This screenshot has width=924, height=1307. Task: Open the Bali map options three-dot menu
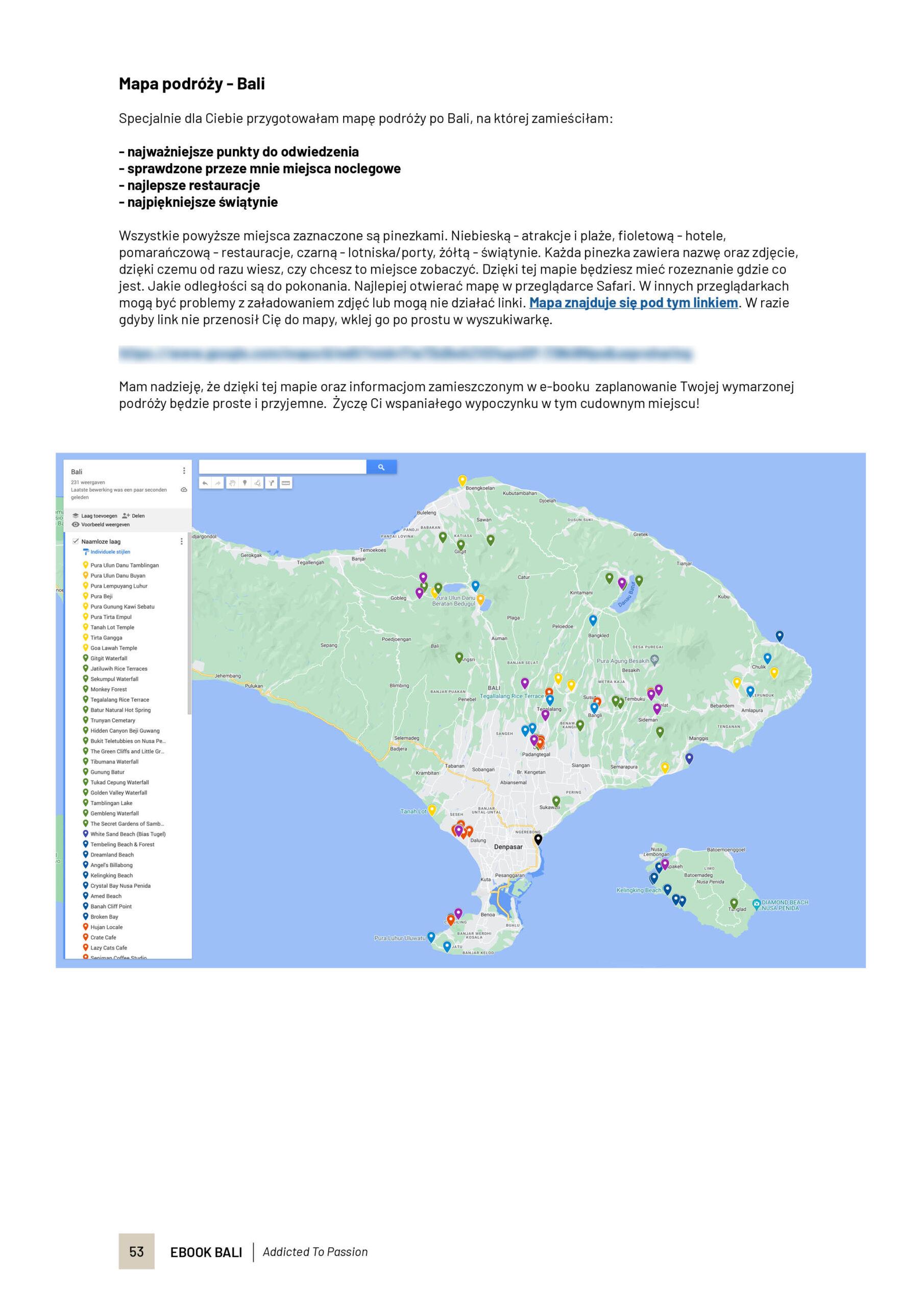click(183, 471)
